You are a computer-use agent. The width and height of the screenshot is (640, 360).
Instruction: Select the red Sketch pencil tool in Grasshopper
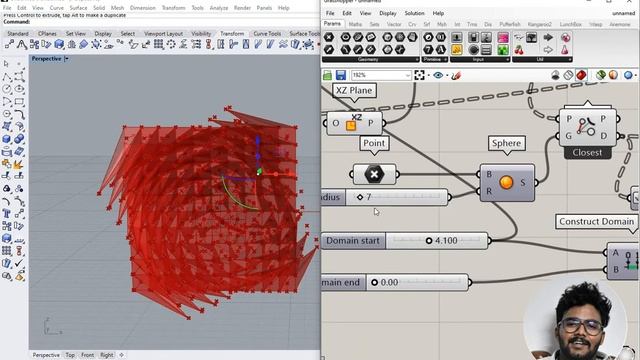[456, 75]
